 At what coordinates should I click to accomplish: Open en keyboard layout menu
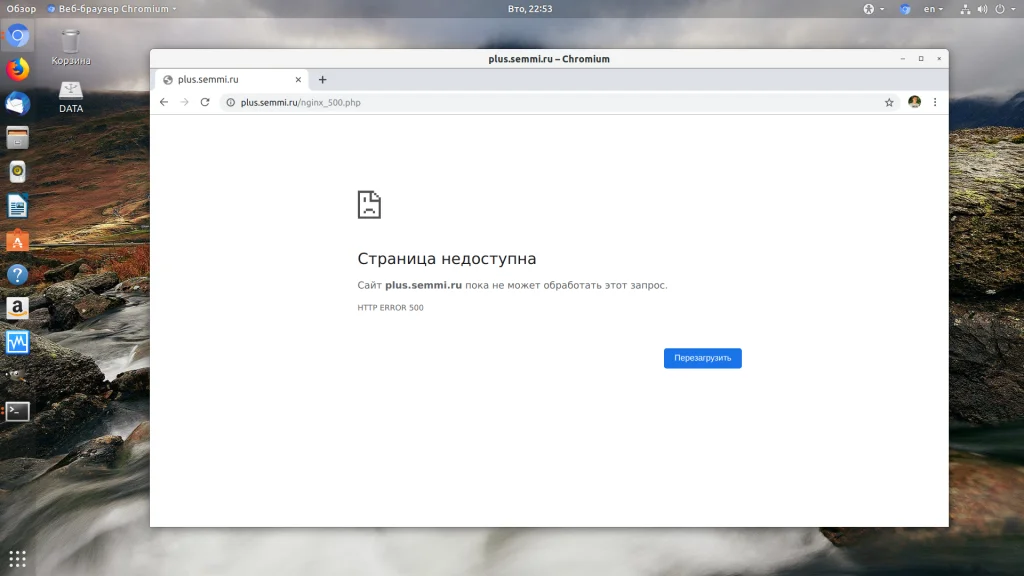coord(933,9)
